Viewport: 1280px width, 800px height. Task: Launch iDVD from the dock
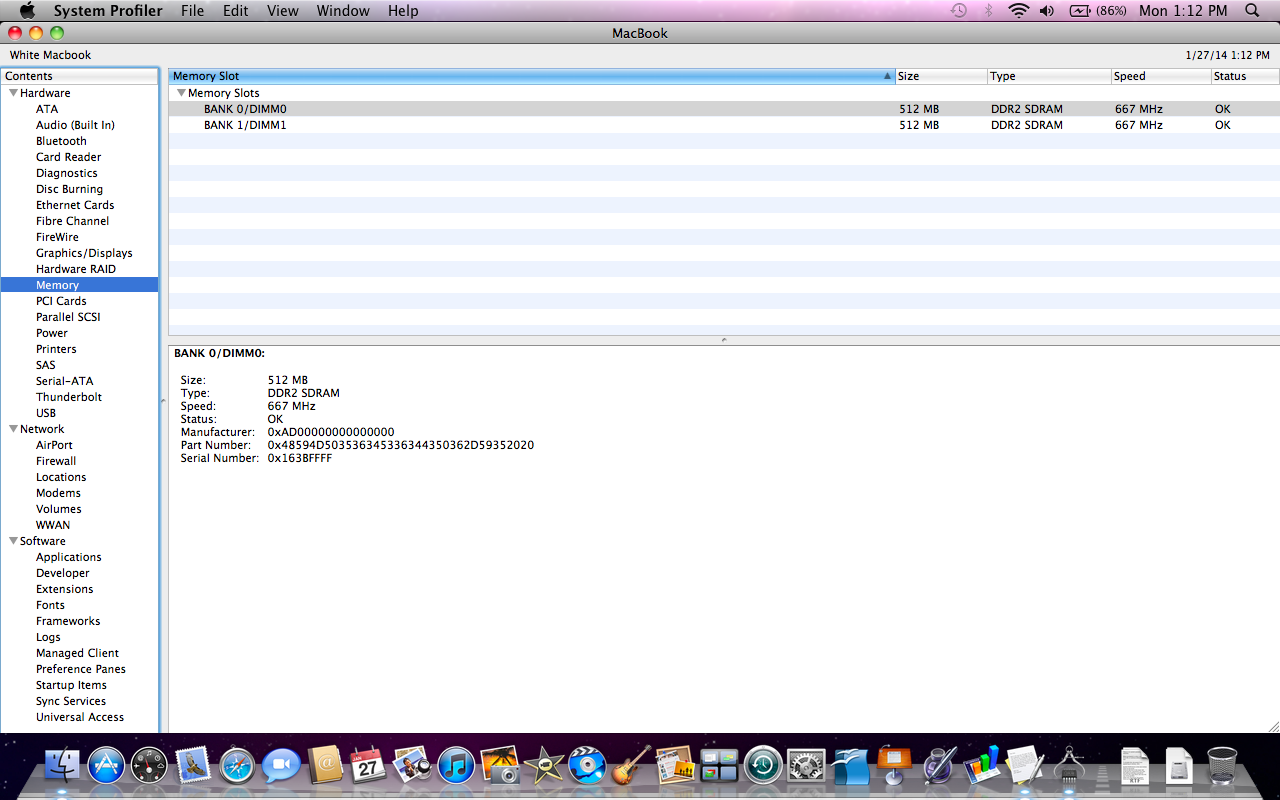click(x=587, y=767)
